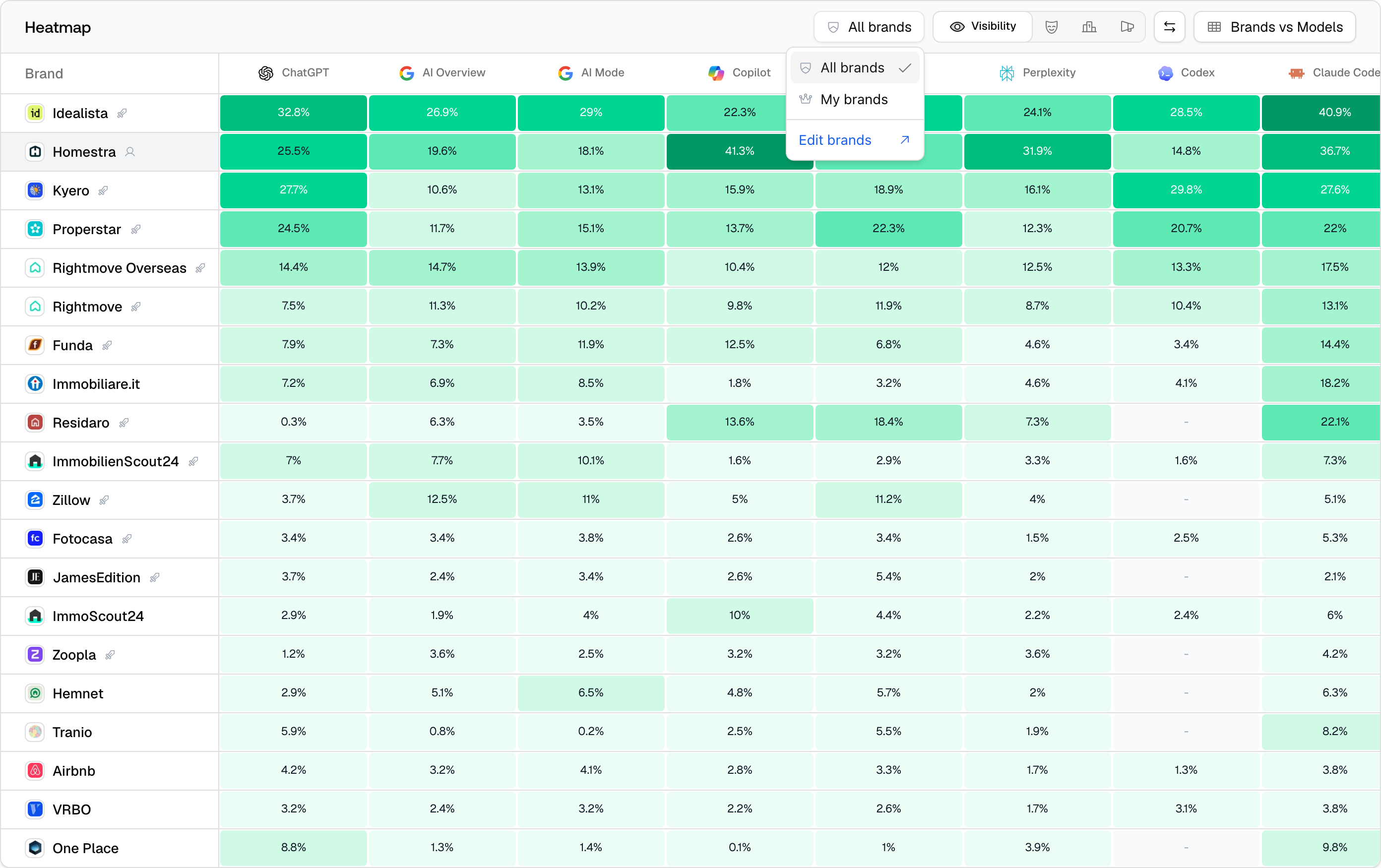
Task: Choose My brands in the dropdown menu
Action: coord(855,99)
